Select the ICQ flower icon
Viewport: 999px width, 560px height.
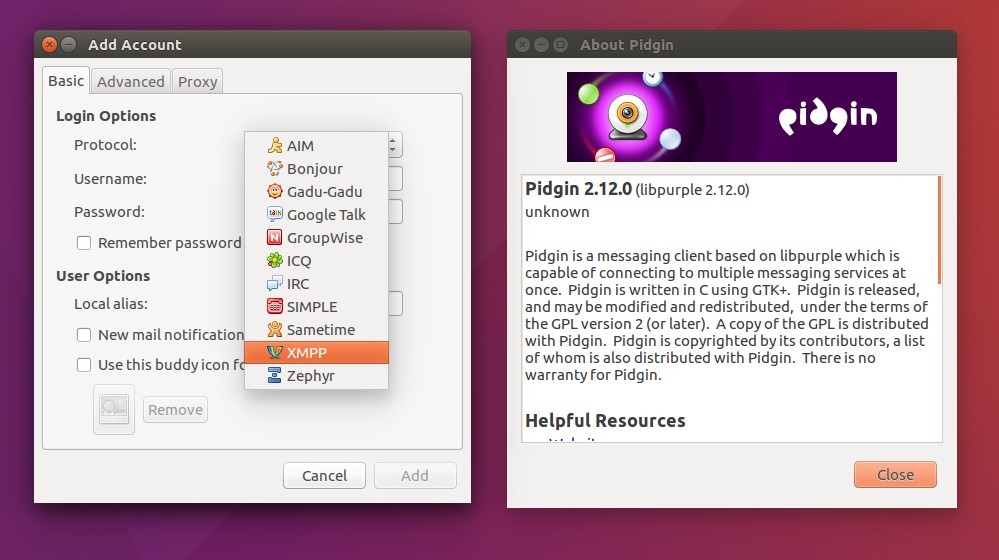pyautogui.click(x=275, y=261)
